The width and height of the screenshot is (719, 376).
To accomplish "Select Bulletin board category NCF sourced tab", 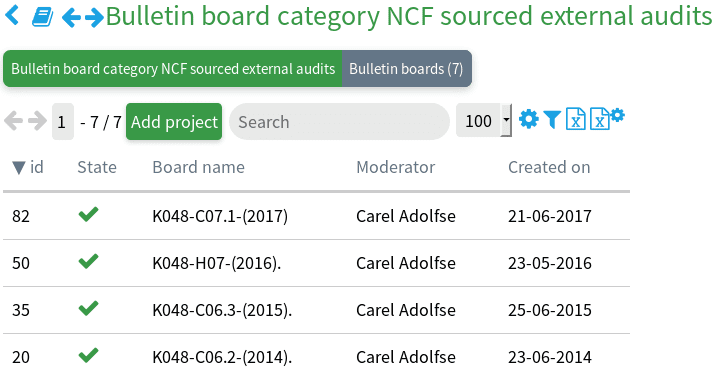I will tap(173, 69).
